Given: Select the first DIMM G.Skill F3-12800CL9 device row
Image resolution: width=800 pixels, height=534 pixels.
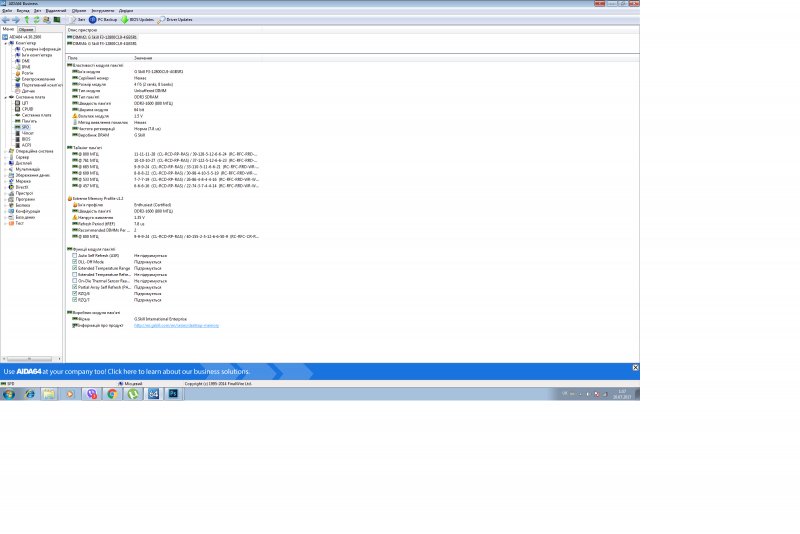Looking at the screenshot, I should click(103, 37).
